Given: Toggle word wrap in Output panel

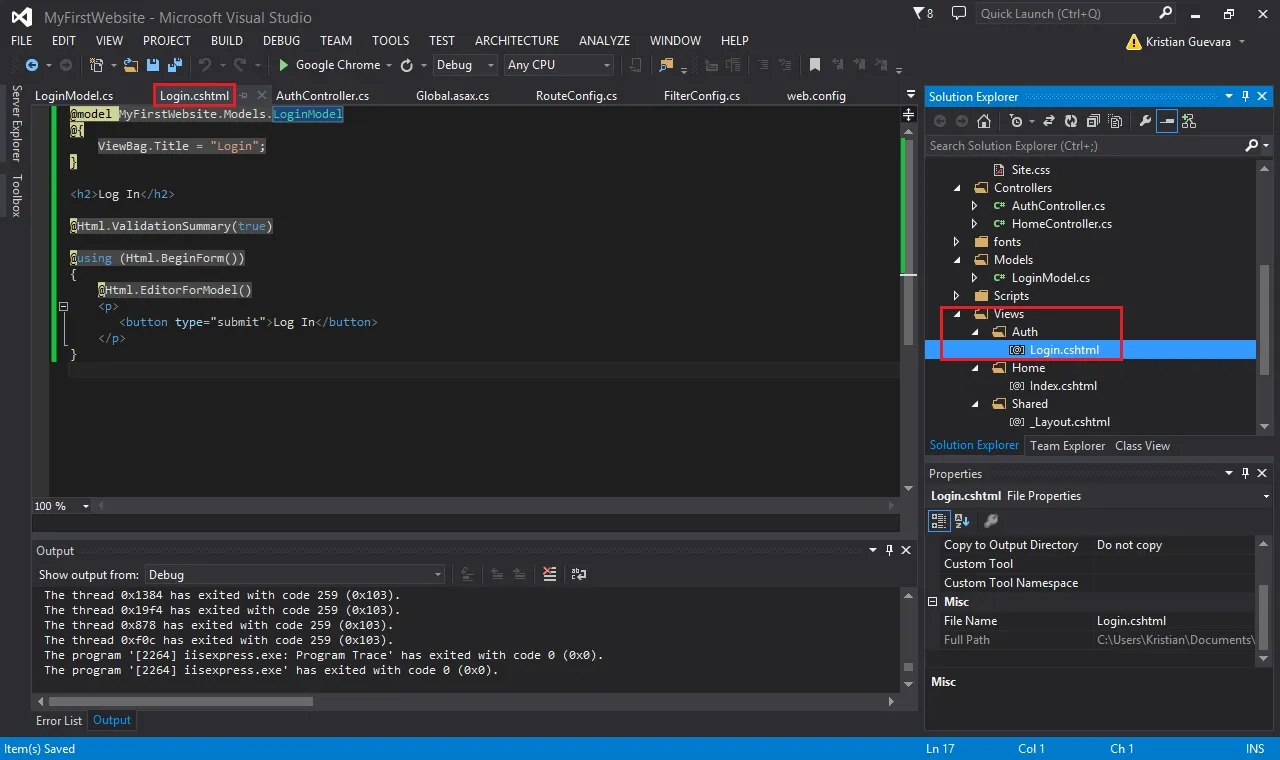Looking at the screenshot, I should (578, 574).
